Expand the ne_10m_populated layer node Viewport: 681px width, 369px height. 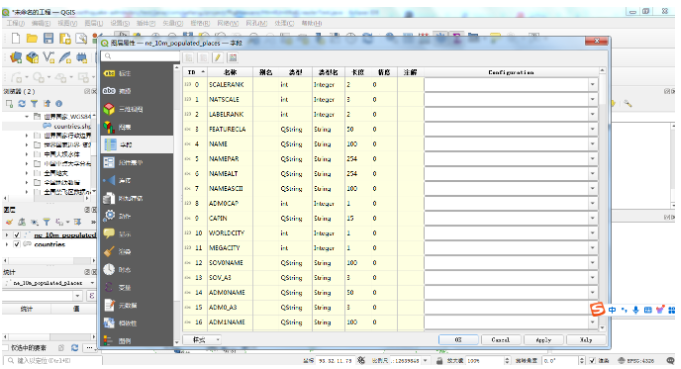click(x=7, y=235)
